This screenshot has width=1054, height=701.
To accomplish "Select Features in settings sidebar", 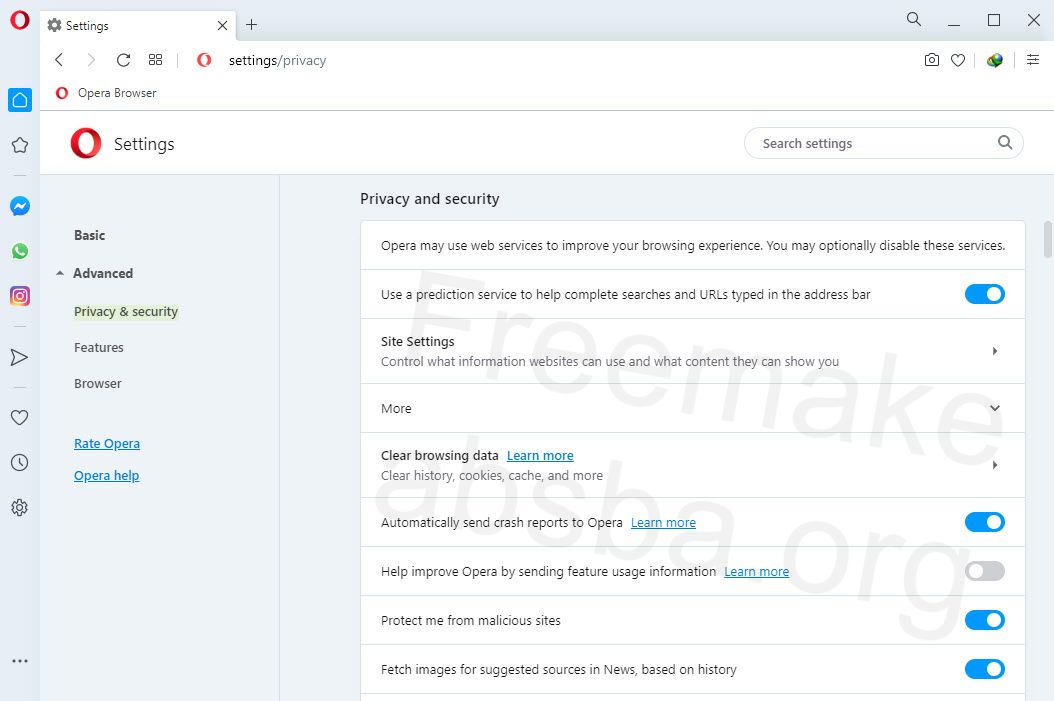I will (x=99, y=347).
